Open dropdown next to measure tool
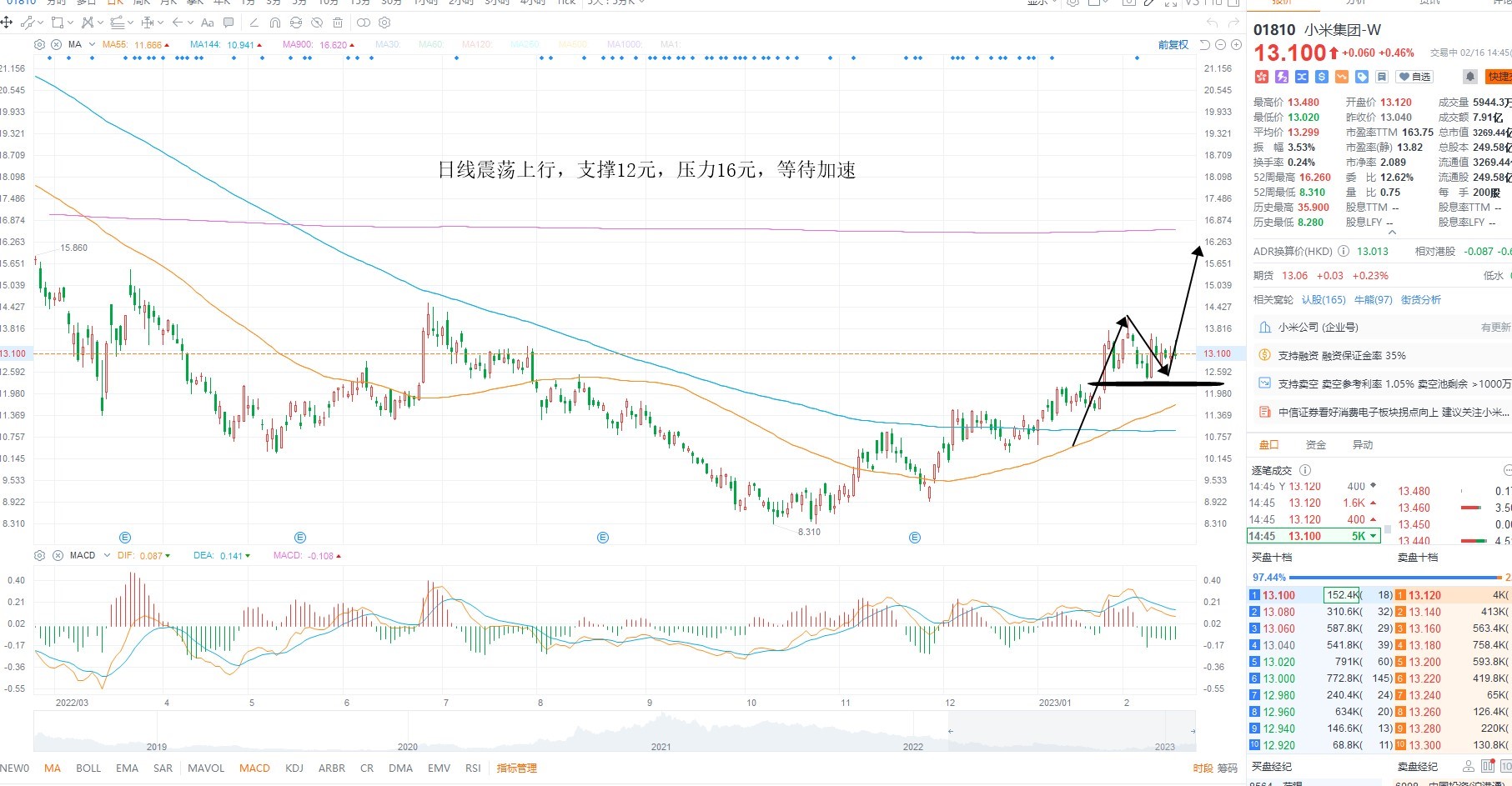The image size is (1512, 786). (x=161, y=23)
